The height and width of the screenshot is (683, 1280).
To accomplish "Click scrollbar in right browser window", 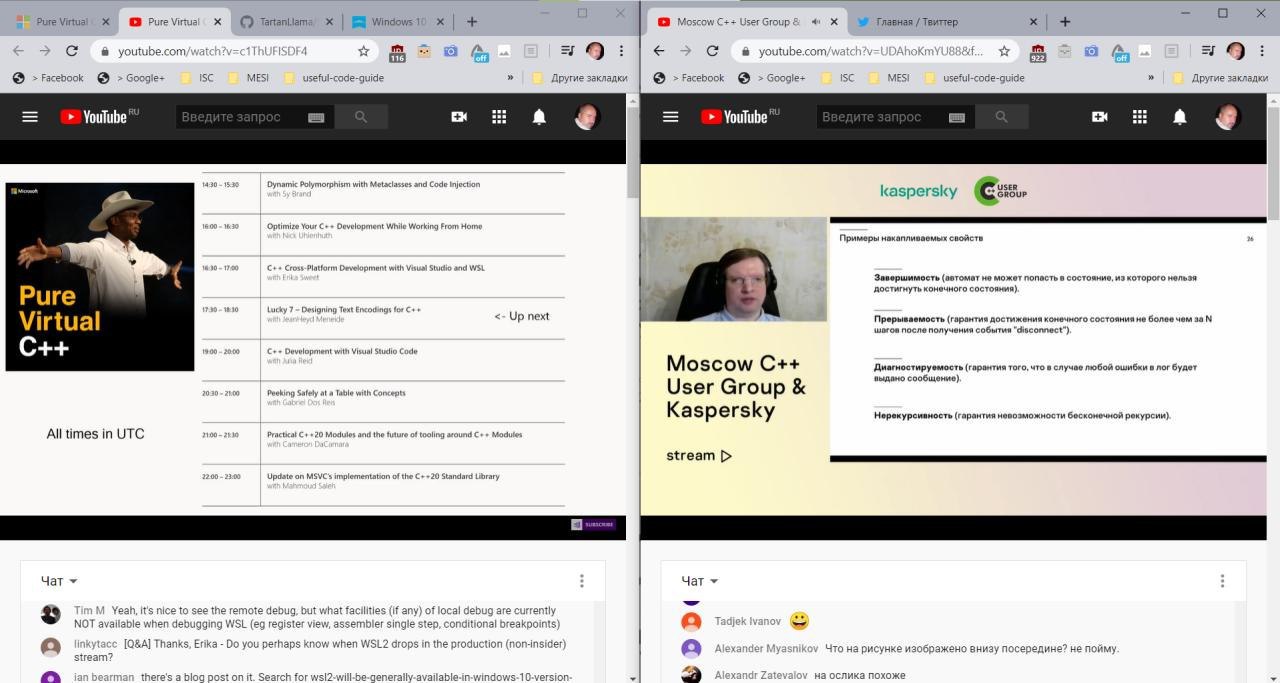I will pos(1273,165).
